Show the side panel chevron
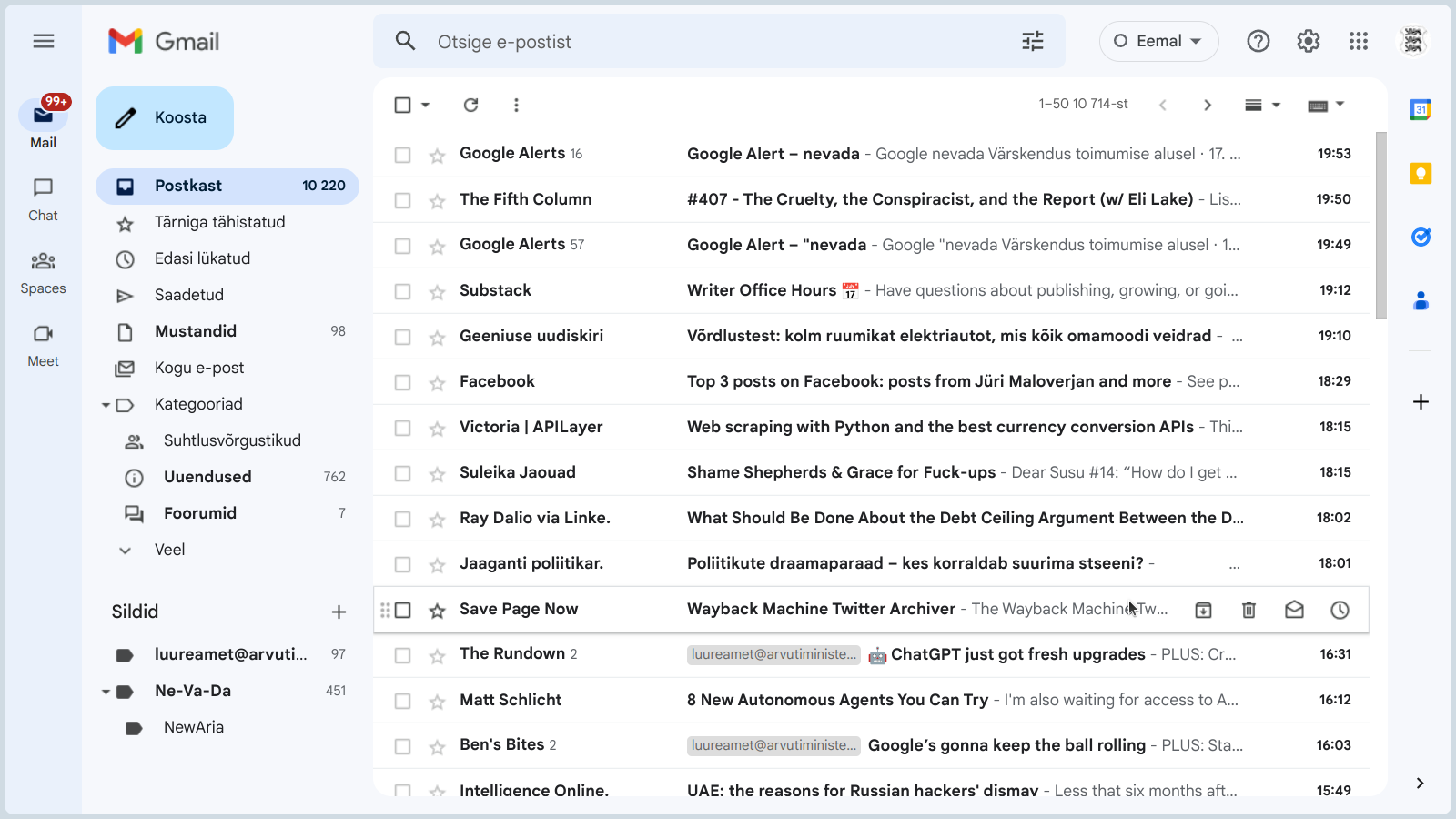The image size is (1456, 819). (1420, 783)
